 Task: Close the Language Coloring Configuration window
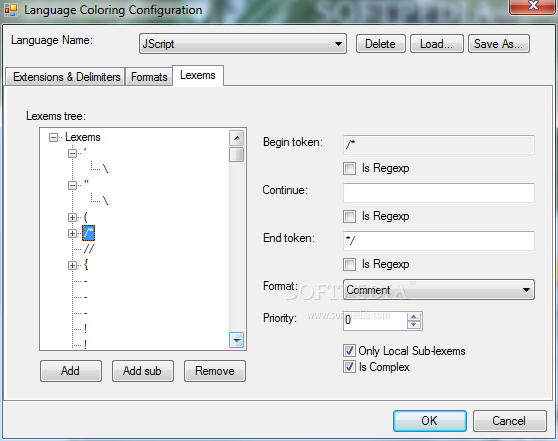click(x=532, y=6)
